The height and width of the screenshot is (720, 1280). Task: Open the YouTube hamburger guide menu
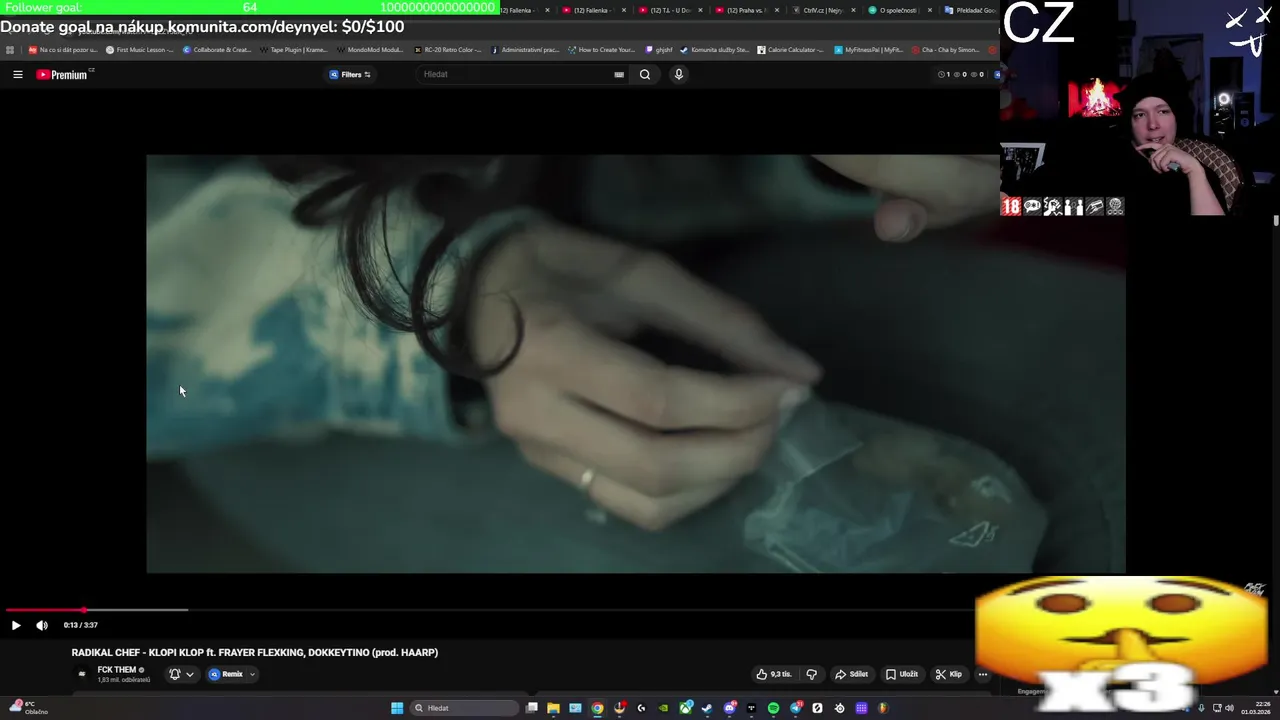click(17, 74)
